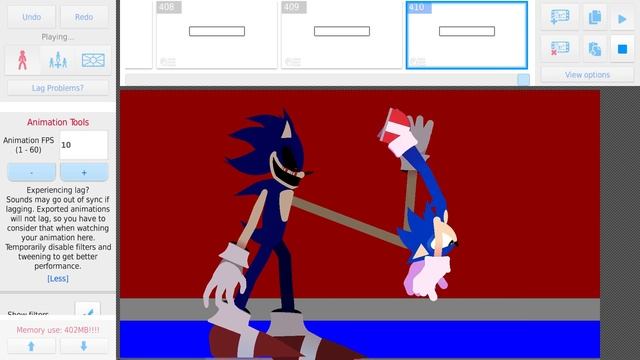Screen dimensions: 640x360
Task: Stop the animation playback
Action: [622, 49]
